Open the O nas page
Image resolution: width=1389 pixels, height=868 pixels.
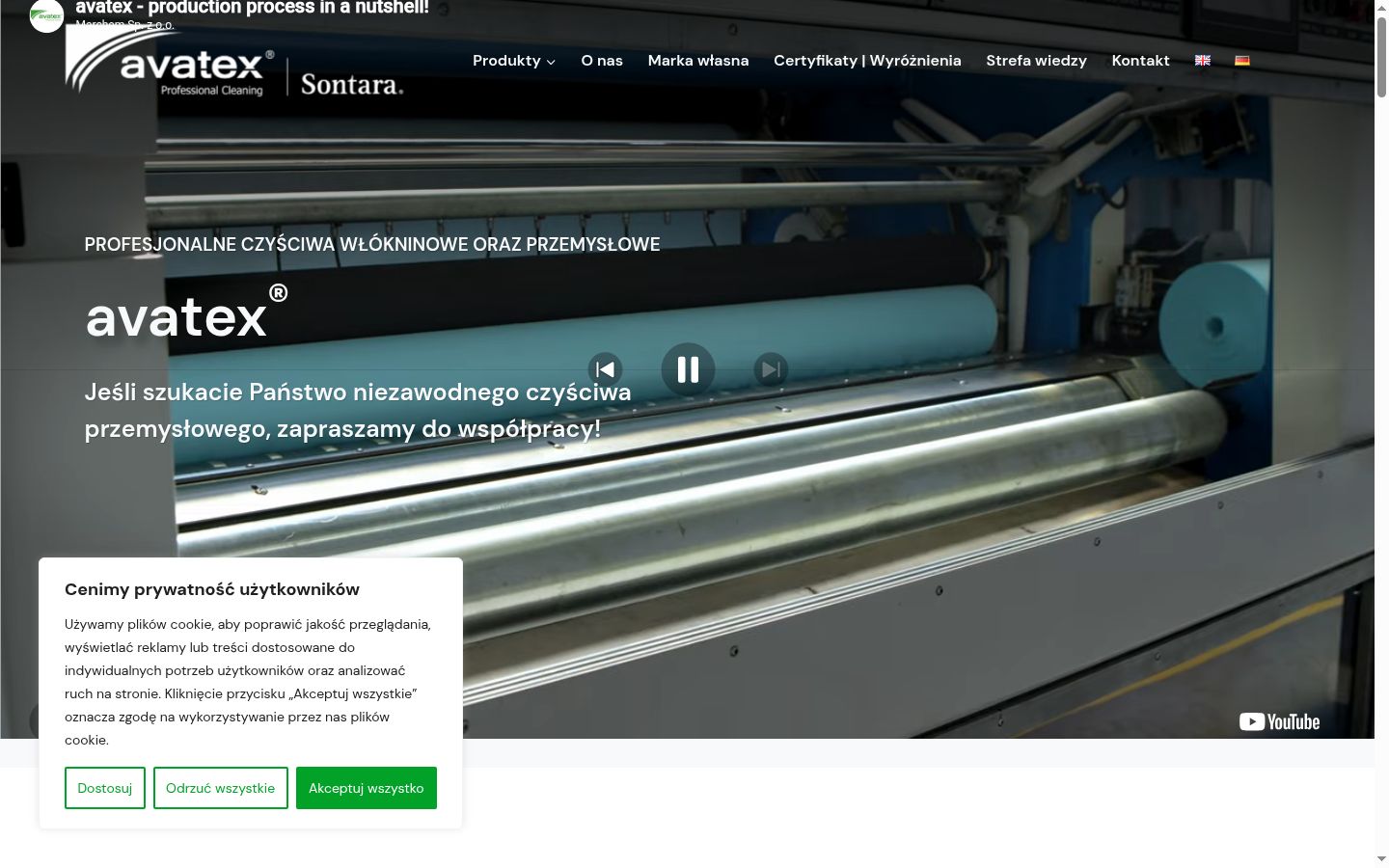point(602,61)
